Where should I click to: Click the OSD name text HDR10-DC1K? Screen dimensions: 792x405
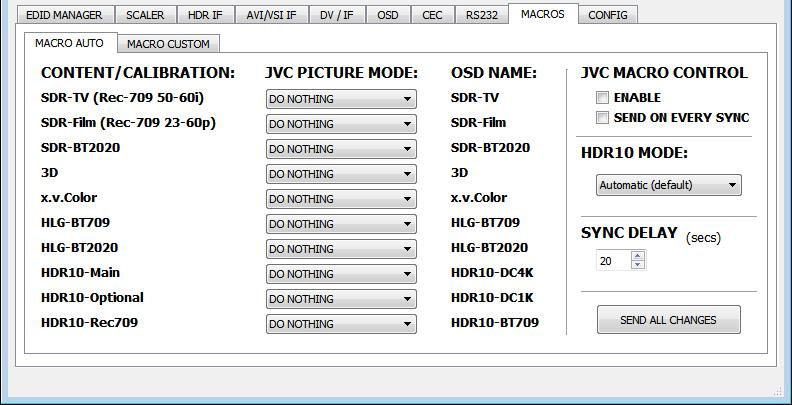492,297
